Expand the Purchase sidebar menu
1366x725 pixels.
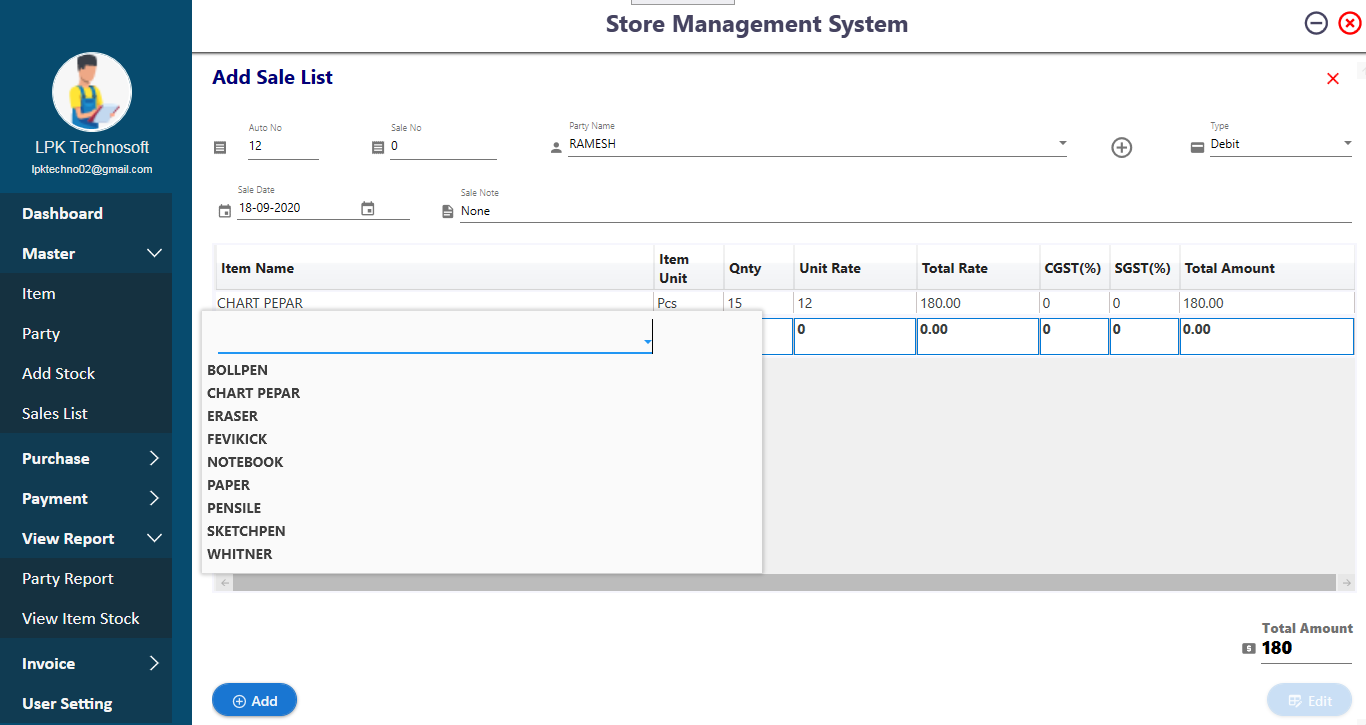click(x=154, y=459)
